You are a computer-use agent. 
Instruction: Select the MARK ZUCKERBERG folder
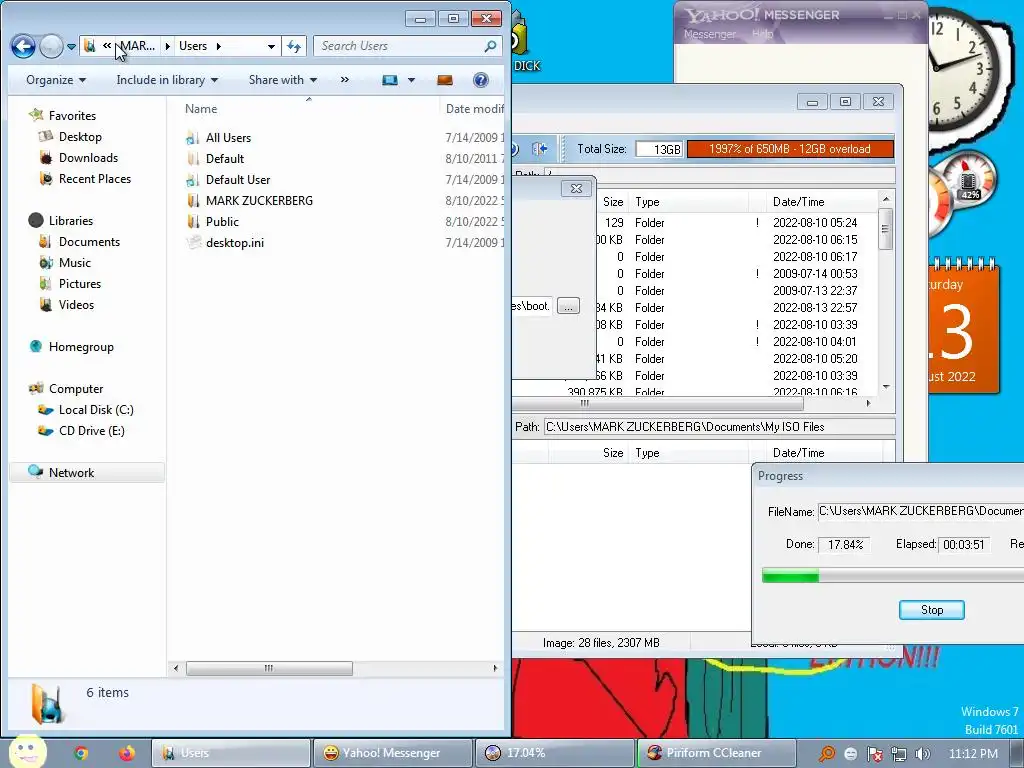click(259, 200)
